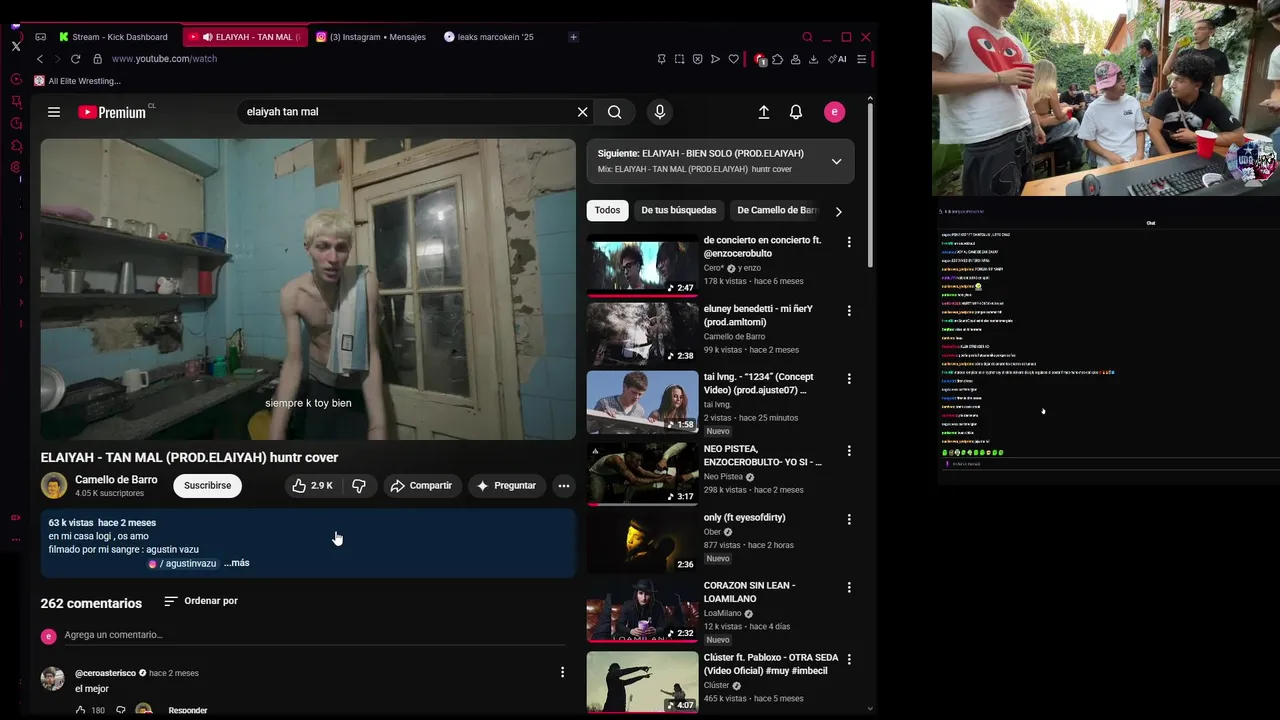Open the account avatar menu
Image resolution: width=1280 pixels, height=720 pixels.
click(834, 112)
